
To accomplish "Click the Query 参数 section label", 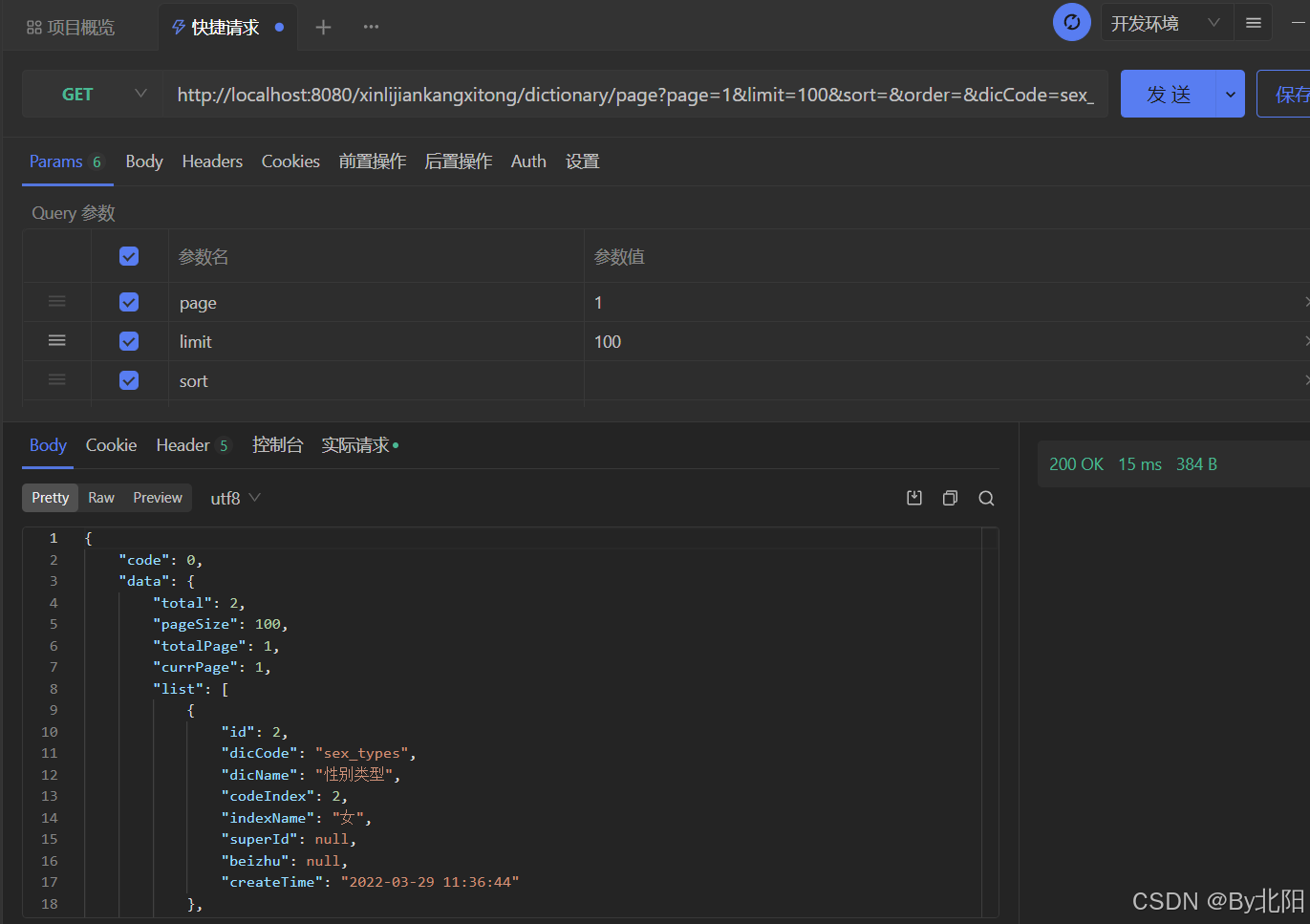I will pos(74,213).
